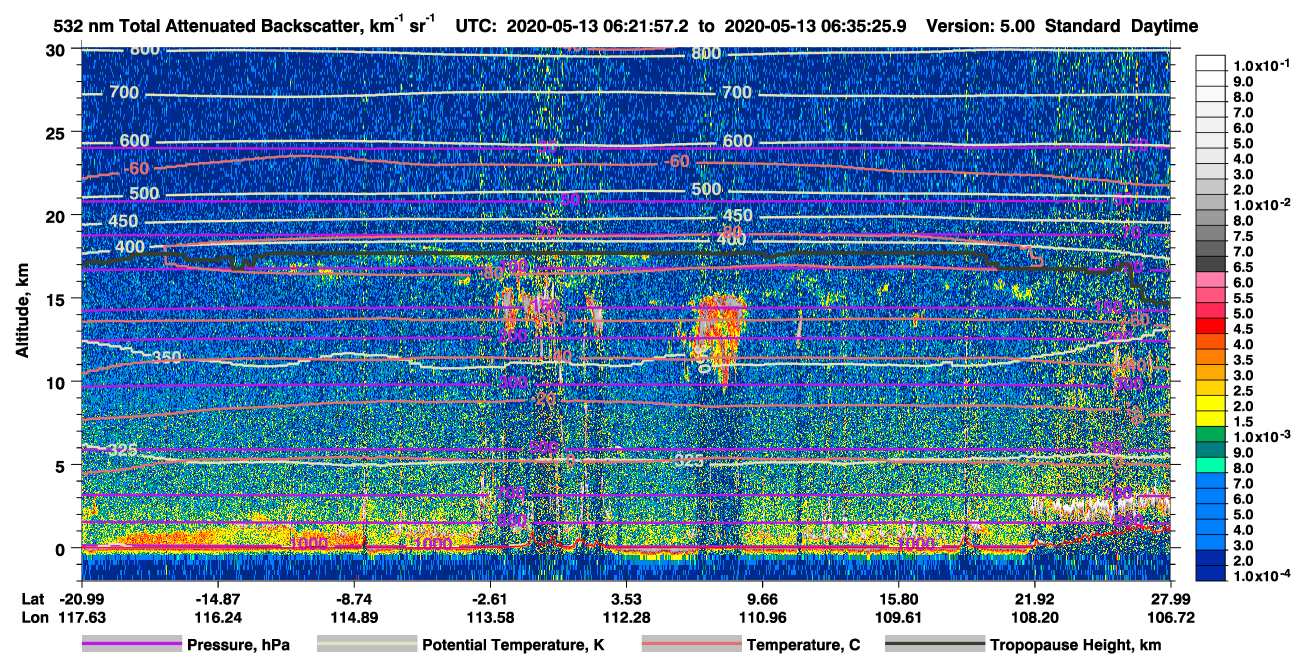Click latitude value '15.80'
1300x667 pixels.
point(898,598)
